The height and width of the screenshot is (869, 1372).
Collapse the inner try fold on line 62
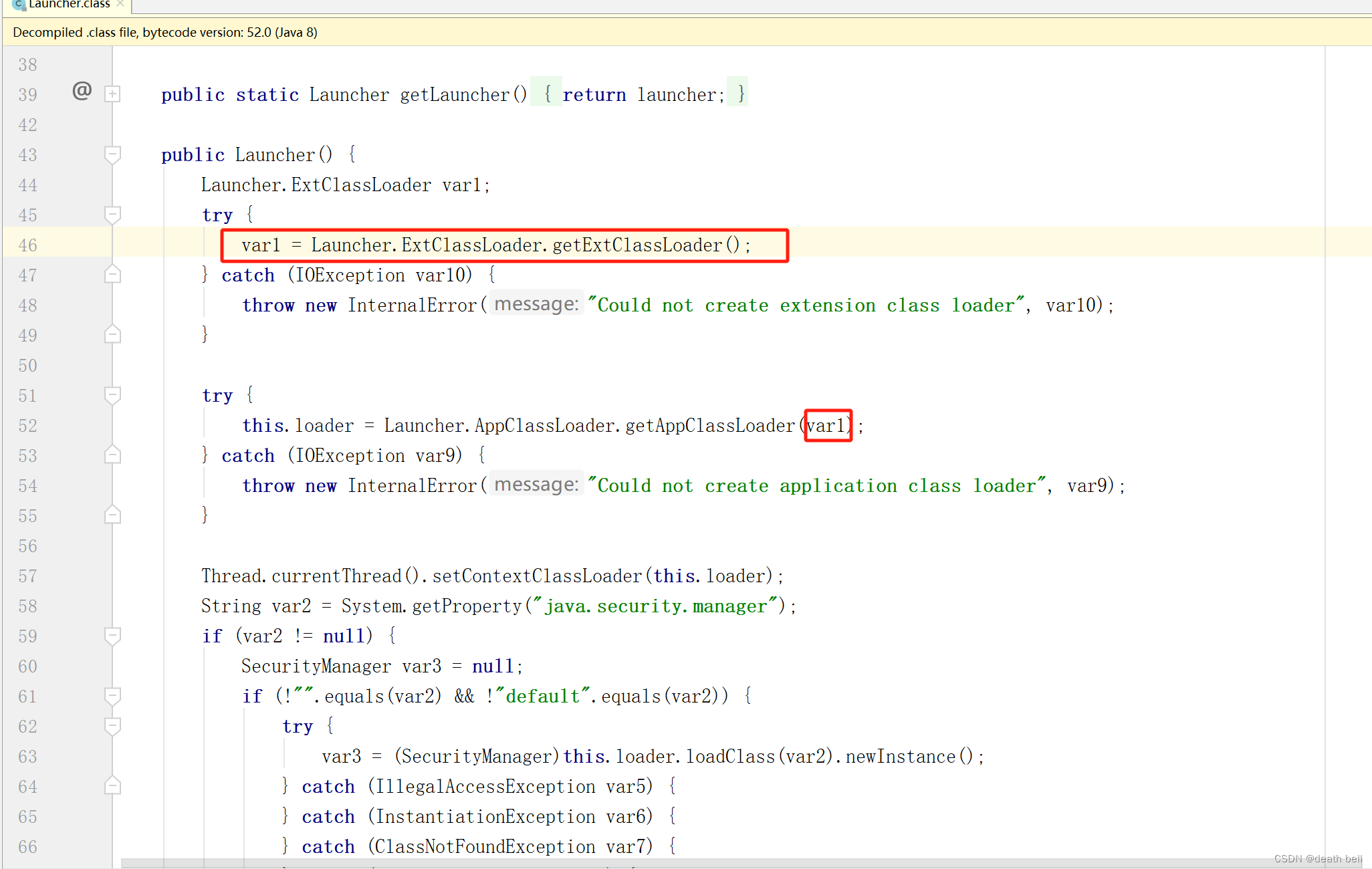(113, 726)
